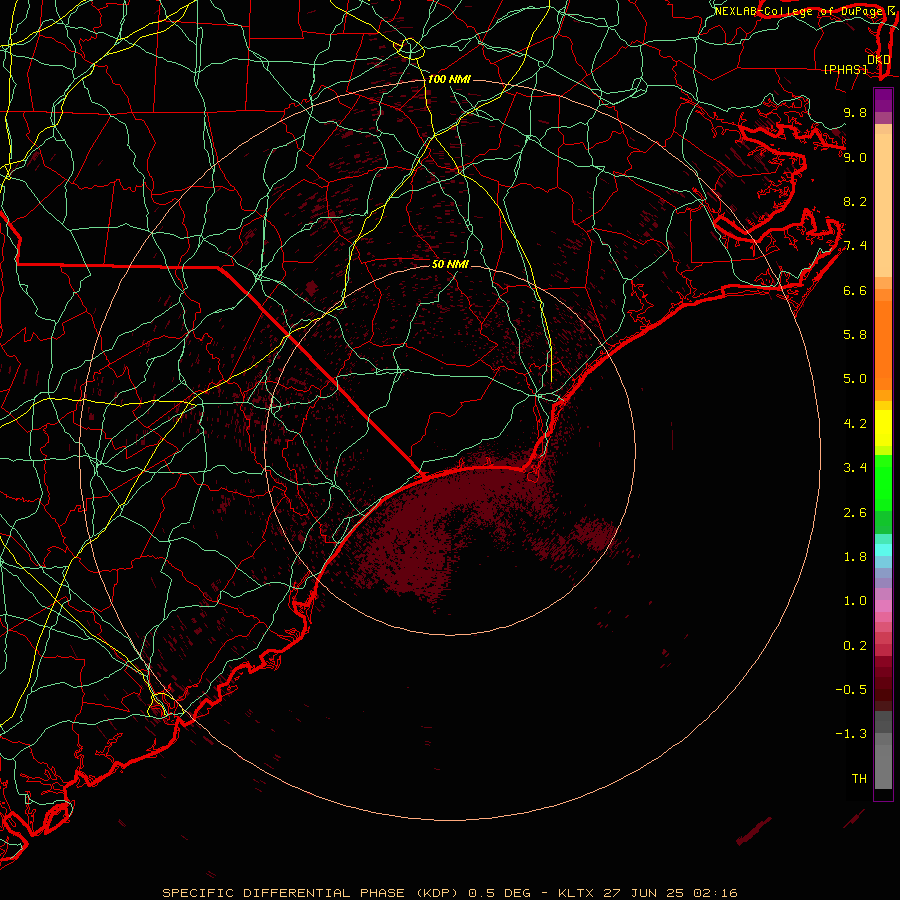
Task: Select the 4.2 legend scale value
Action: [x=855, y=424]
